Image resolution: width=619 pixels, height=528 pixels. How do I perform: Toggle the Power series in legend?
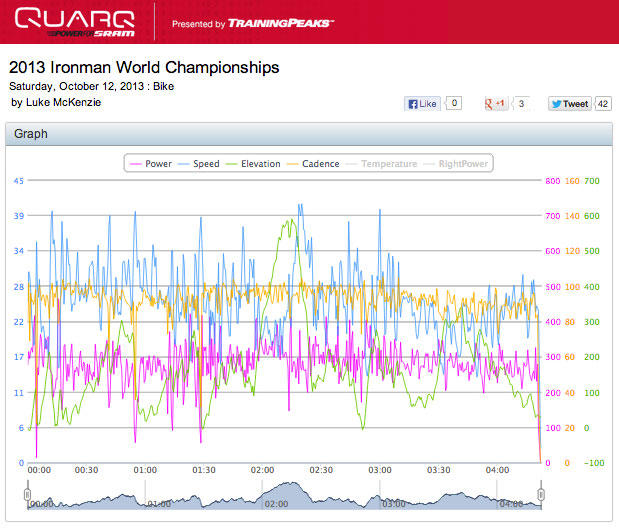[151, 164]
